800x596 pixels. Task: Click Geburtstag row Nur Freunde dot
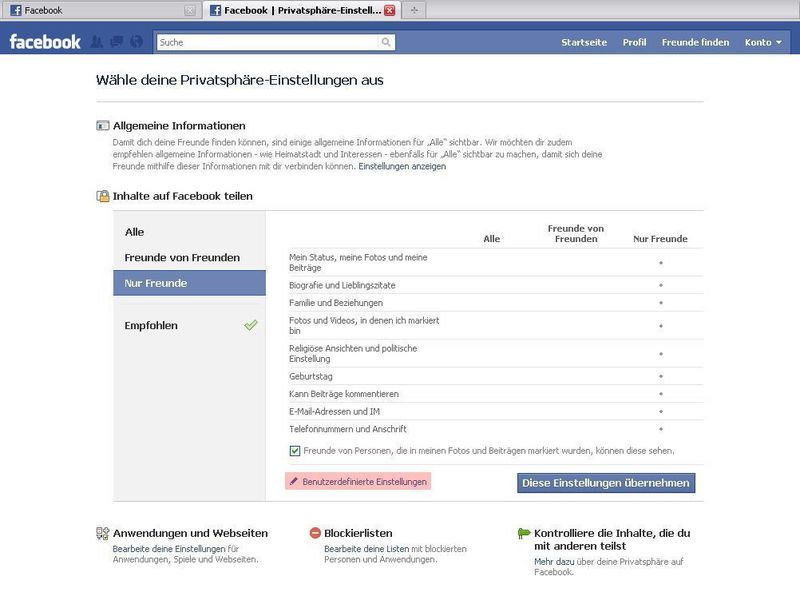click(x=661, y=376)
